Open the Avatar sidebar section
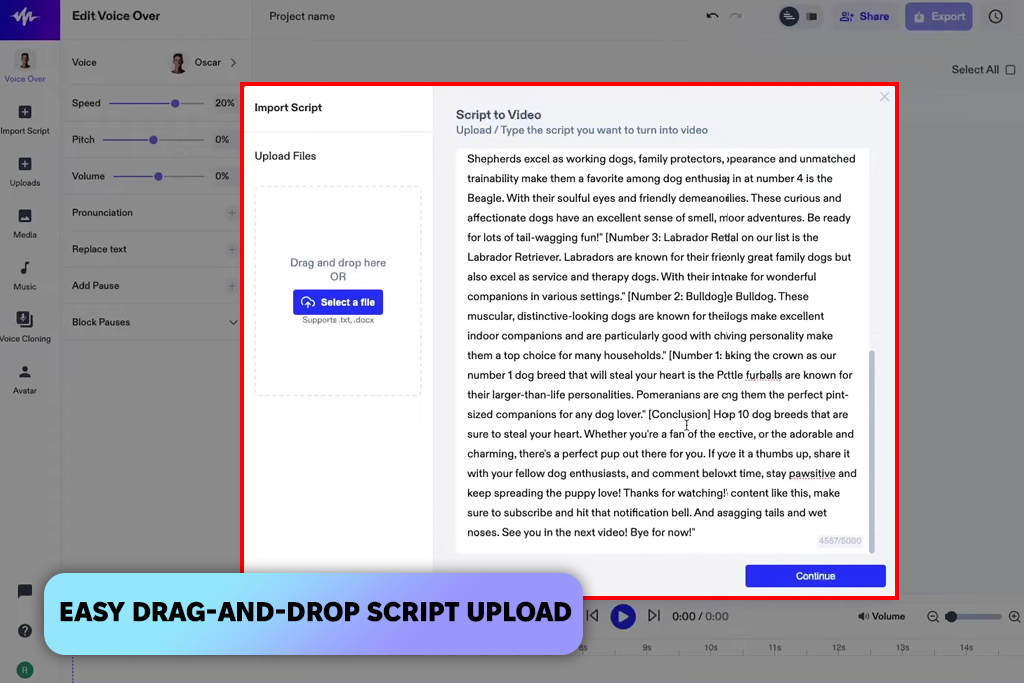The image size is (1024, 683). pyautogui.click(x=25, y=379)
